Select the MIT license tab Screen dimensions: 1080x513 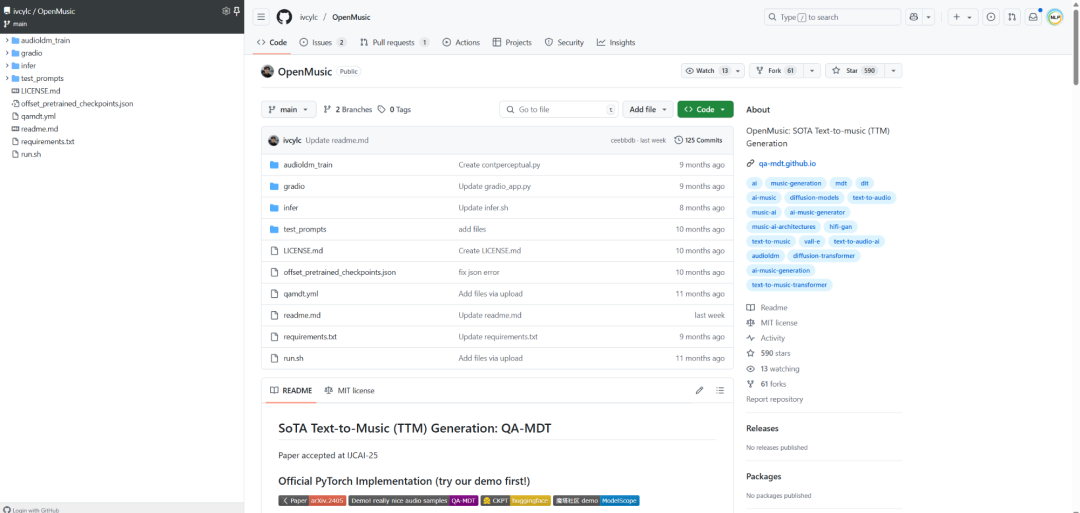pos(349,390)
